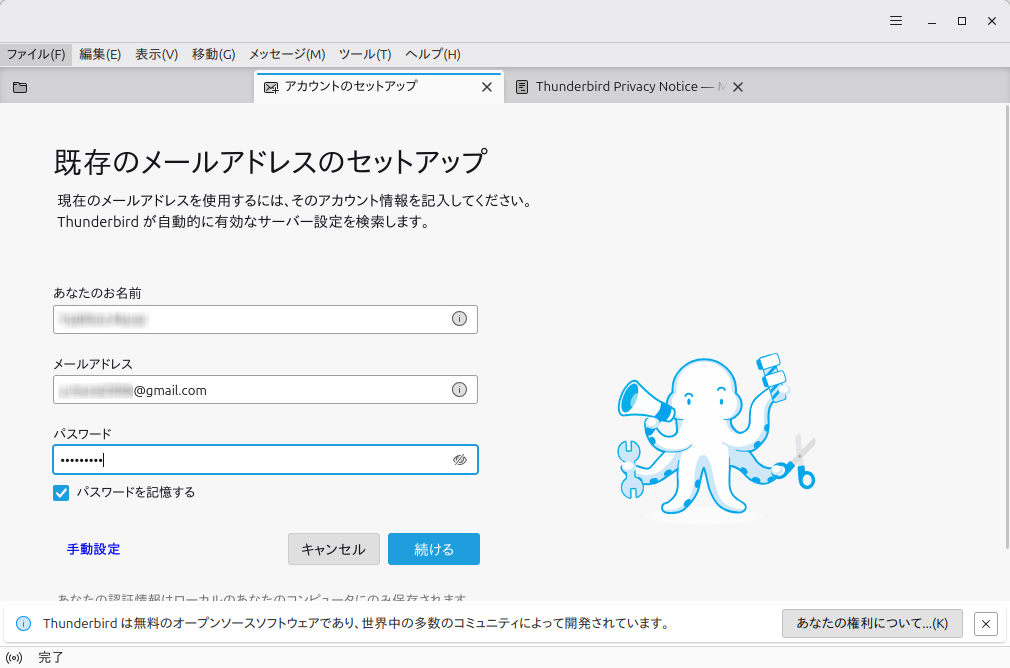Open the ファイル(F) menu
The image size is (1010, 668).
[x=36, y=54]
